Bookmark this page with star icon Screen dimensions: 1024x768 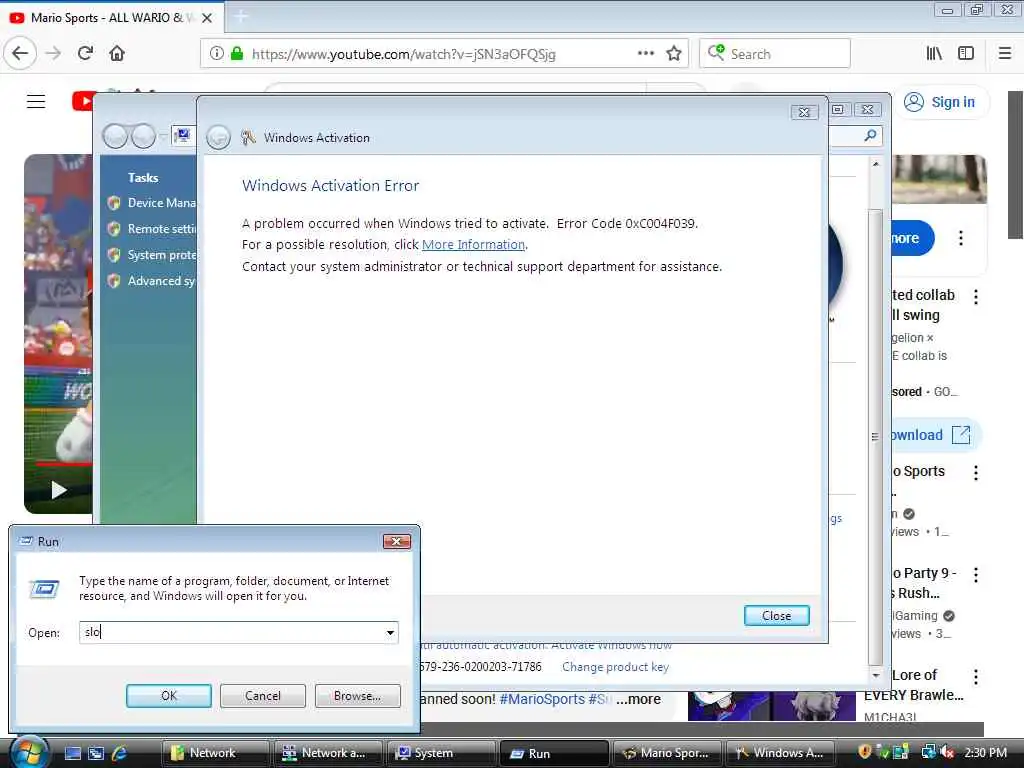674,54
